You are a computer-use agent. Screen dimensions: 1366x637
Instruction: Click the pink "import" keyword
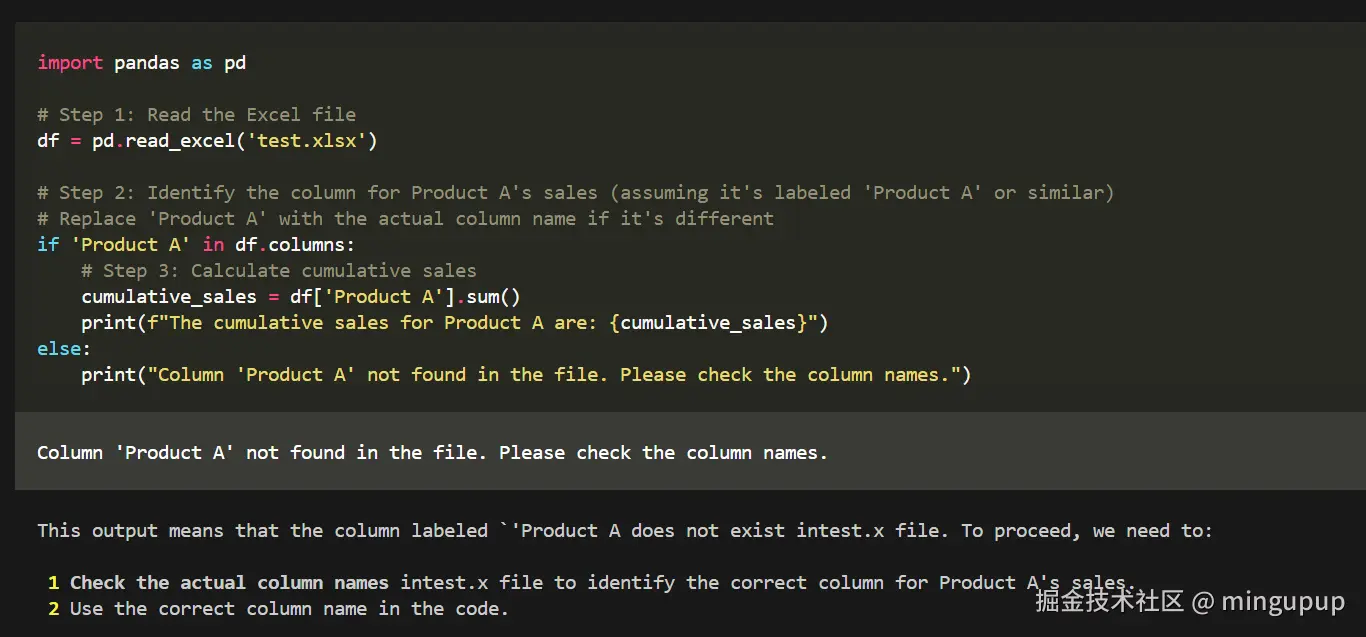click(70, 63)
